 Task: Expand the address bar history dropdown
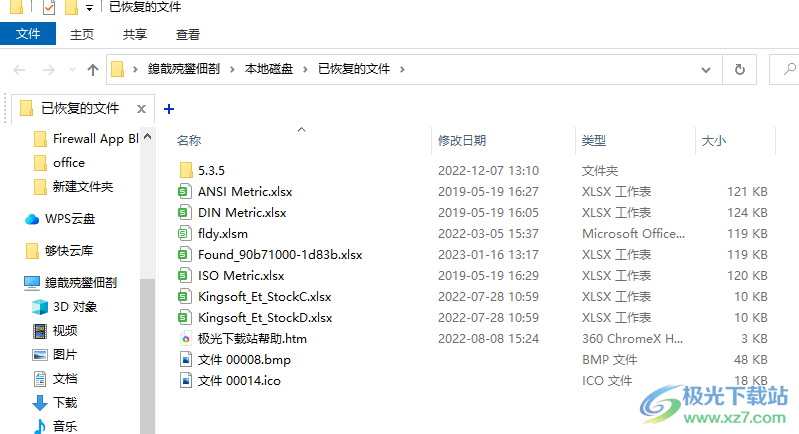point(706,70)
